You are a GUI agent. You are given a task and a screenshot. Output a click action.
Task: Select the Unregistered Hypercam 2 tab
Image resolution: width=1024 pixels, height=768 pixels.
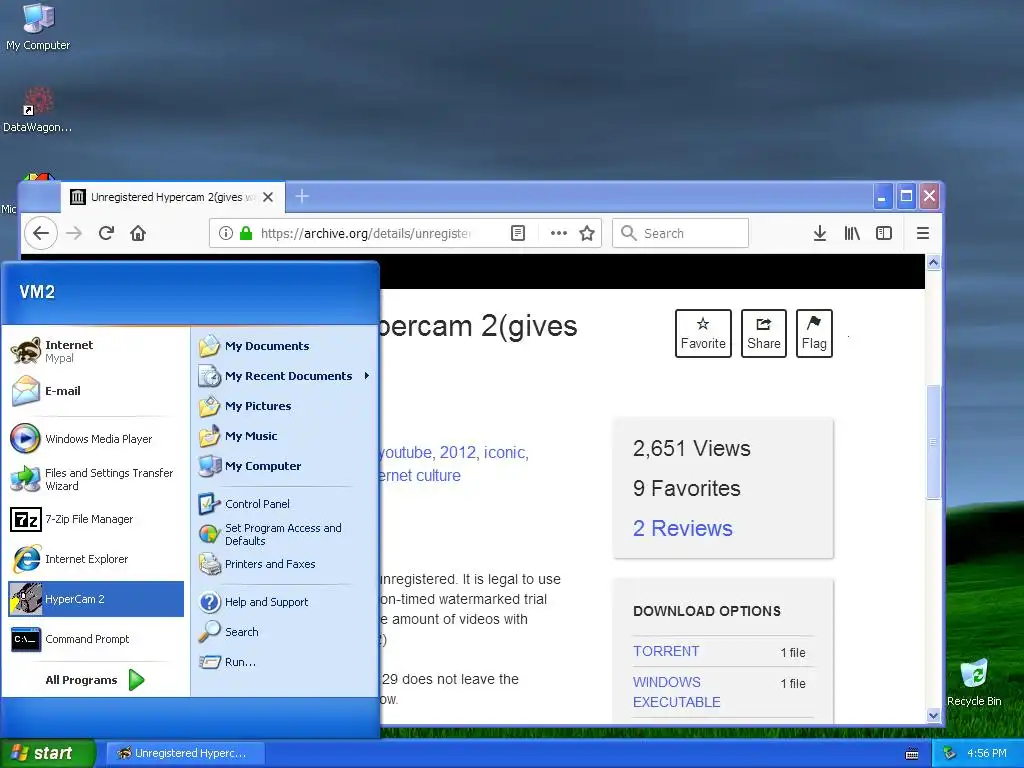click(173, 197)
